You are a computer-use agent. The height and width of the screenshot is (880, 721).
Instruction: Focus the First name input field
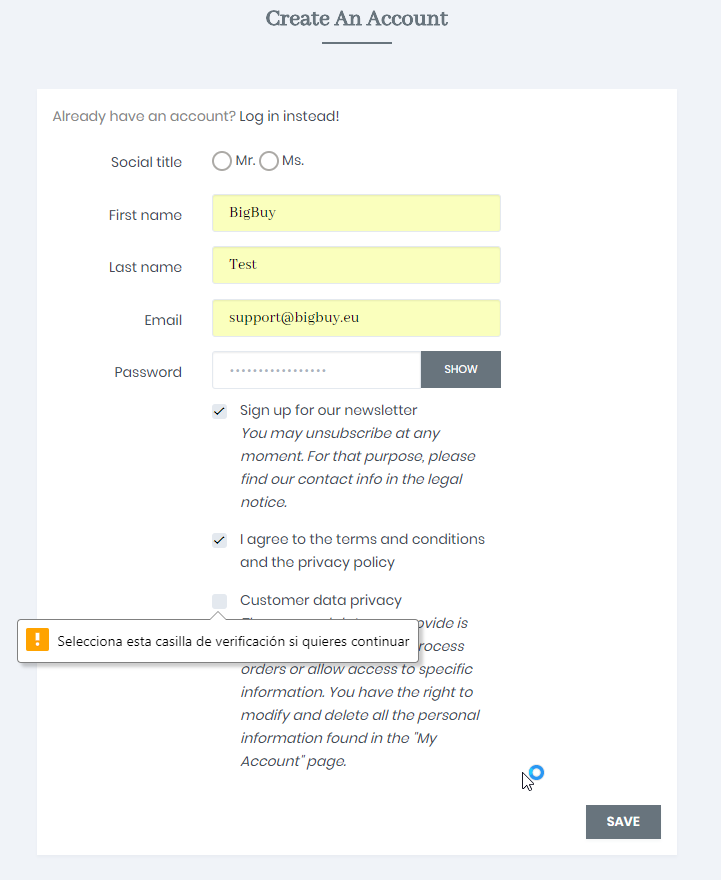(x=356, y=213)
